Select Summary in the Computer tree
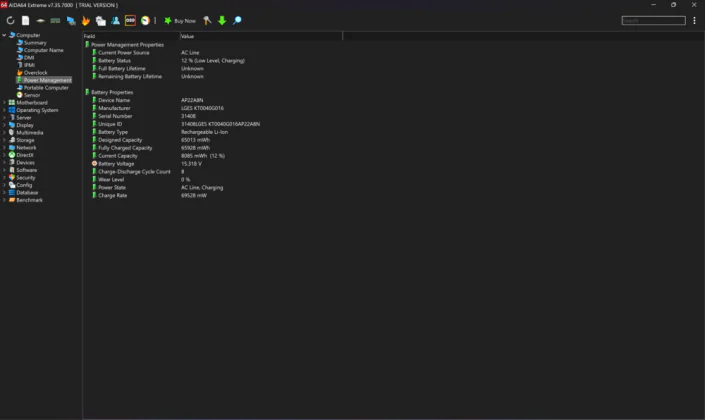This screenshot has height=420, width=705. 35,43
